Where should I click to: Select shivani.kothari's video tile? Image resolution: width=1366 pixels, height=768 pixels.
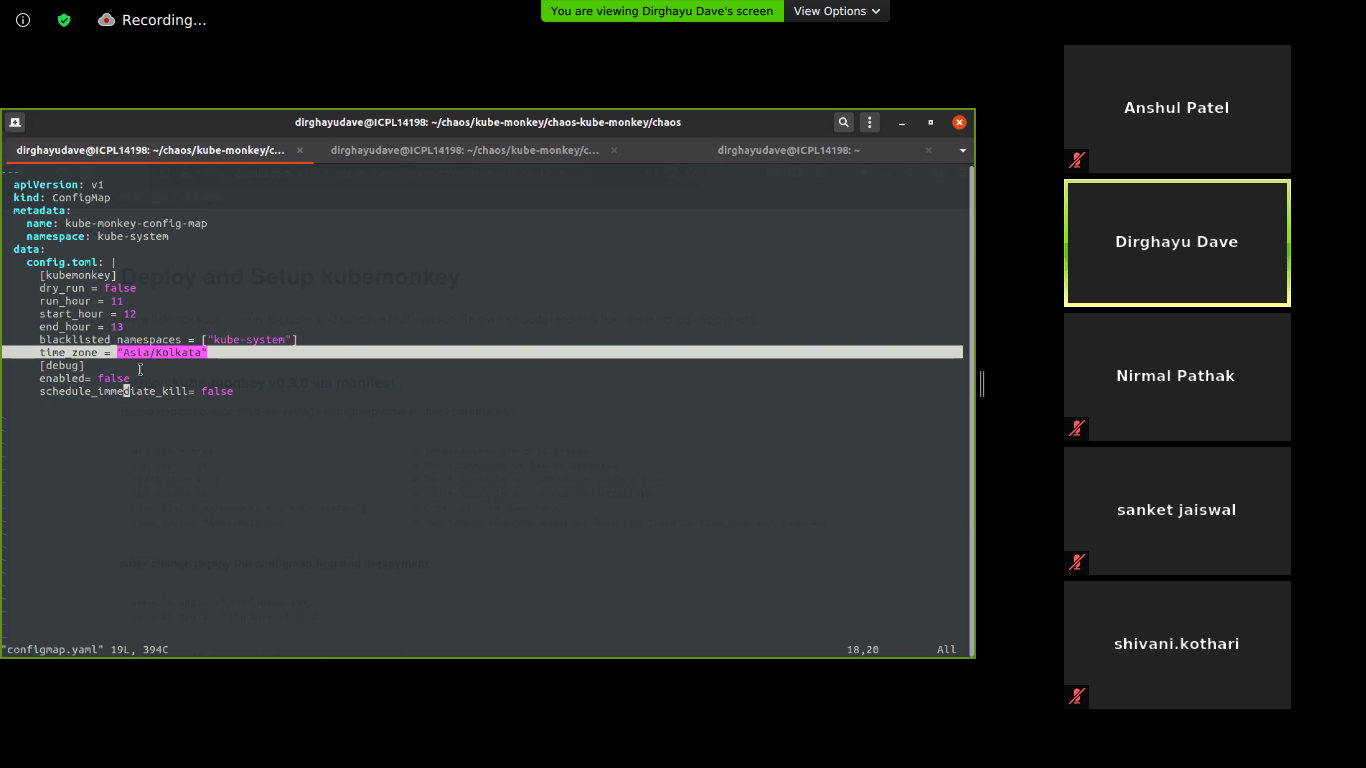1177,644
